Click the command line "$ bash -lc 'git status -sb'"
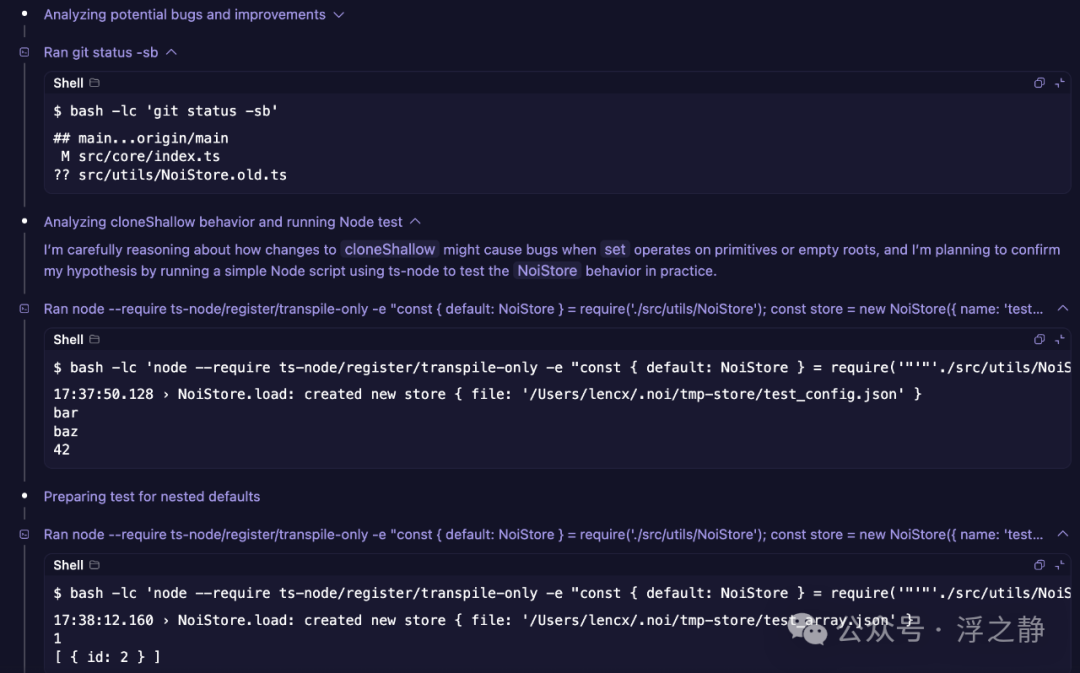 tap(165, 111)
